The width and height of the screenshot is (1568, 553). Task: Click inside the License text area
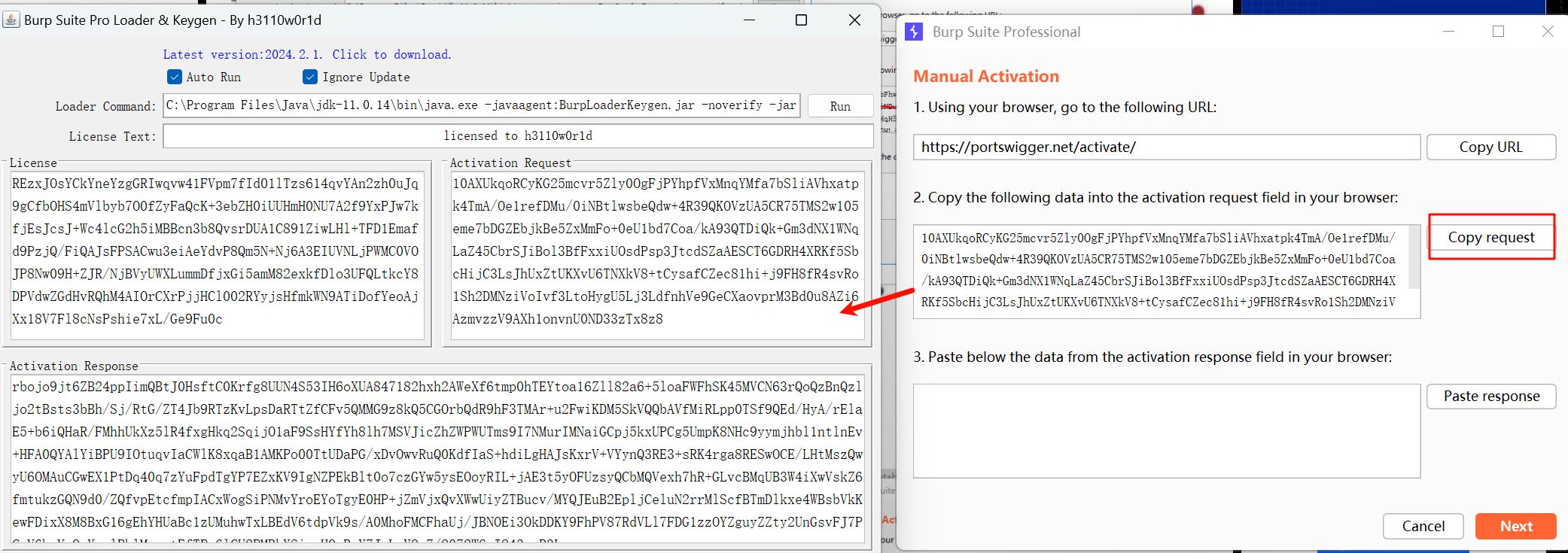[x=217, y=256]
